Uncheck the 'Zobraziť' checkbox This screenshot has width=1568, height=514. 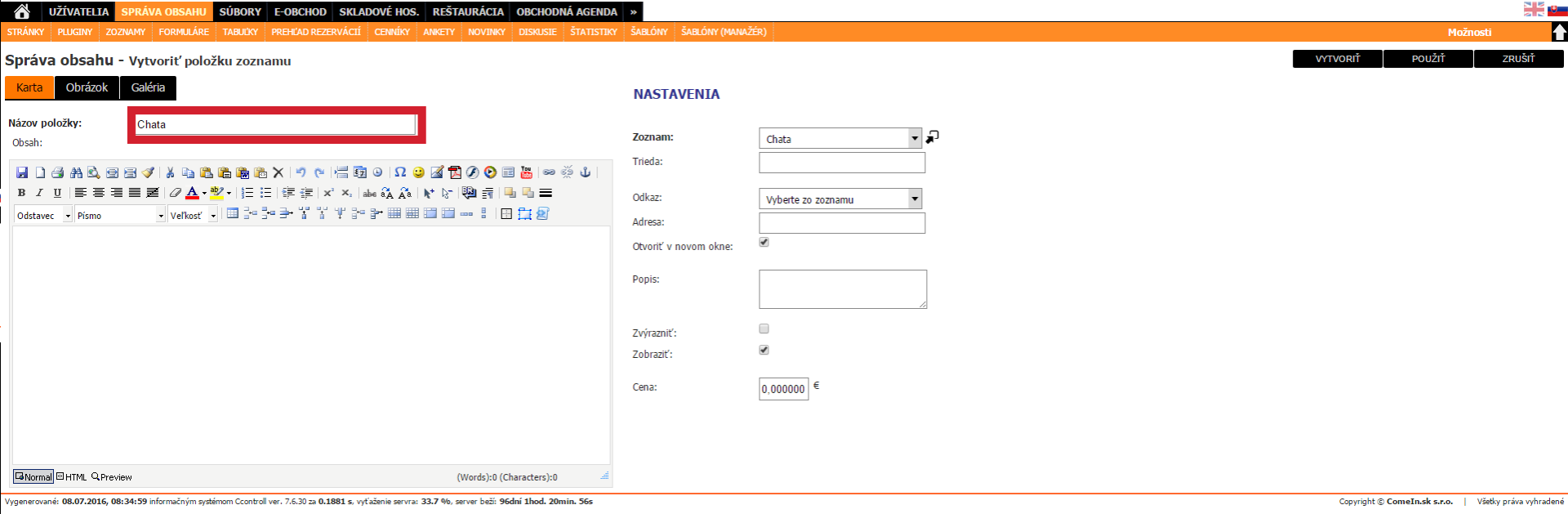pos(764,350)
